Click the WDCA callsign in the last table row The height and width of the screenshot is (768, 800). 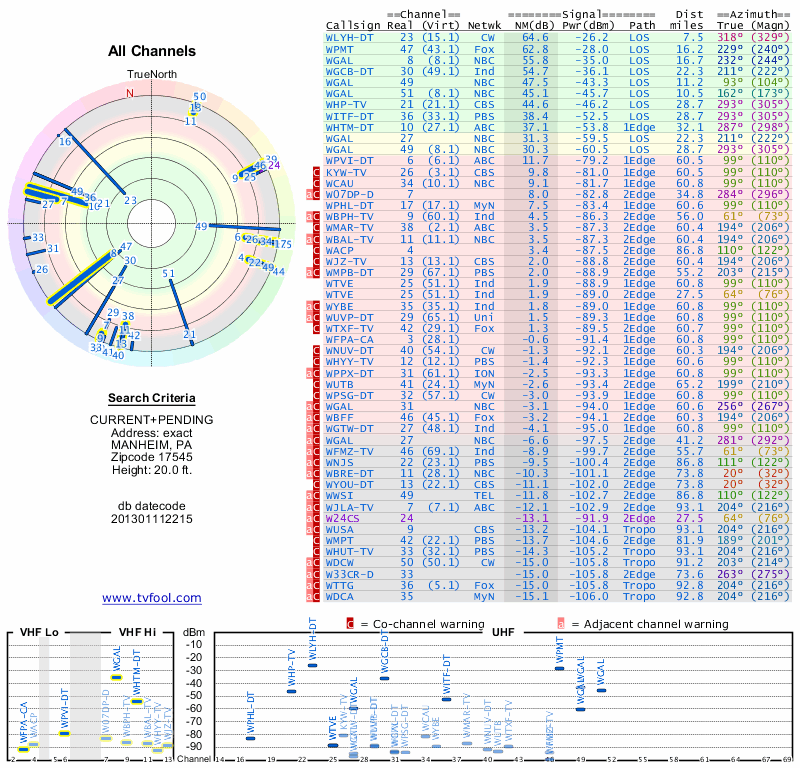point(339,596)
